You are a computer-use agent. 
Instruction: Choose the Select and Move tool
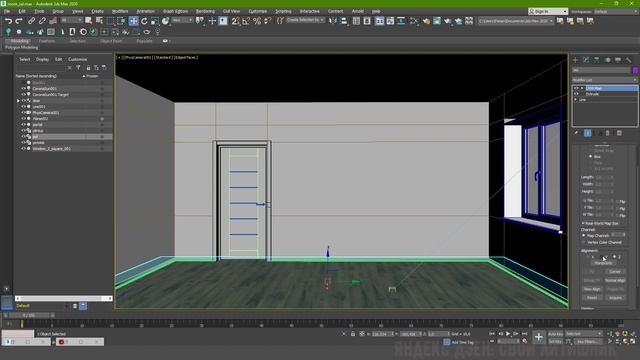point(133,21)
